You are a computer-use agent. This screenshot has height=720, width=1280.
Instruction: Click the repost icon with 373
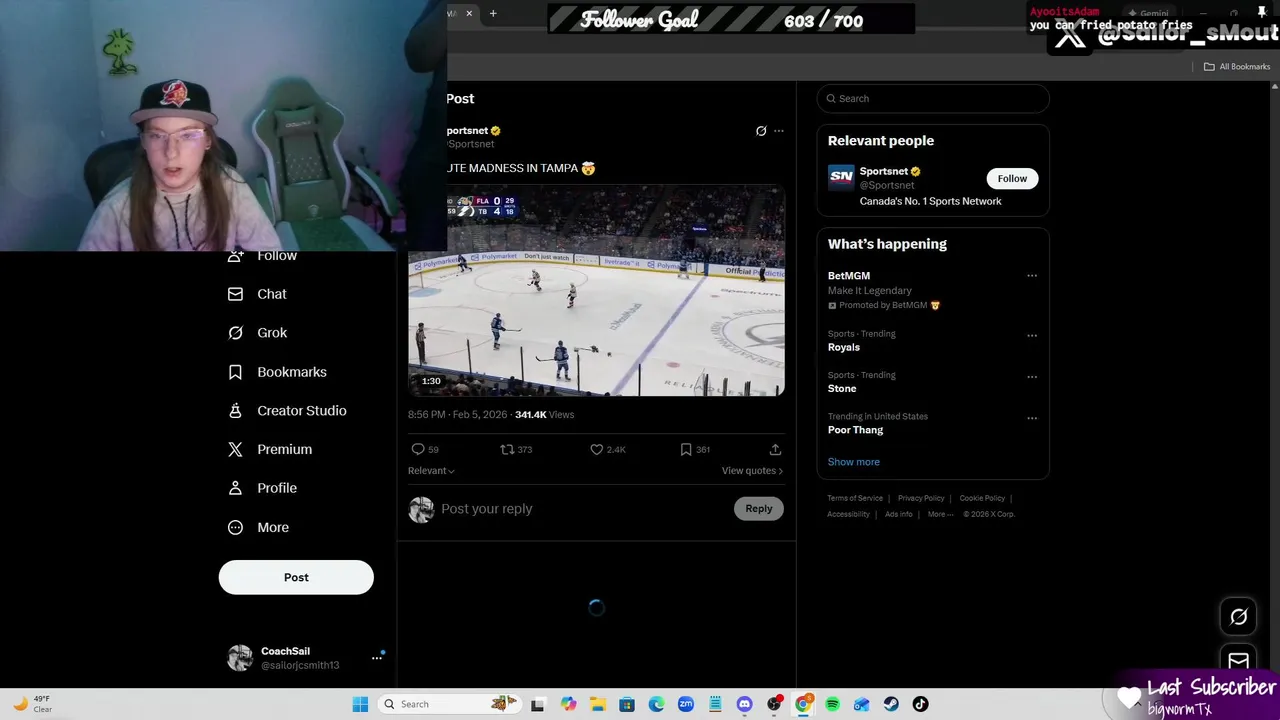point(507,450)
